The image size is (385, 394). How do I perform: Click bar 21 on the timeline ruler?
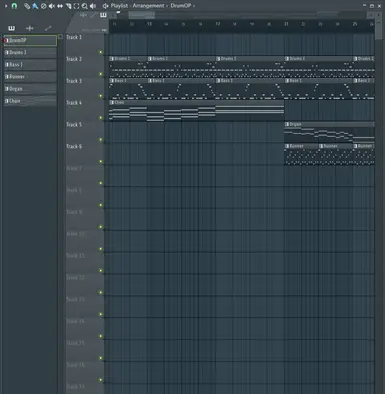tap(286, 24)
